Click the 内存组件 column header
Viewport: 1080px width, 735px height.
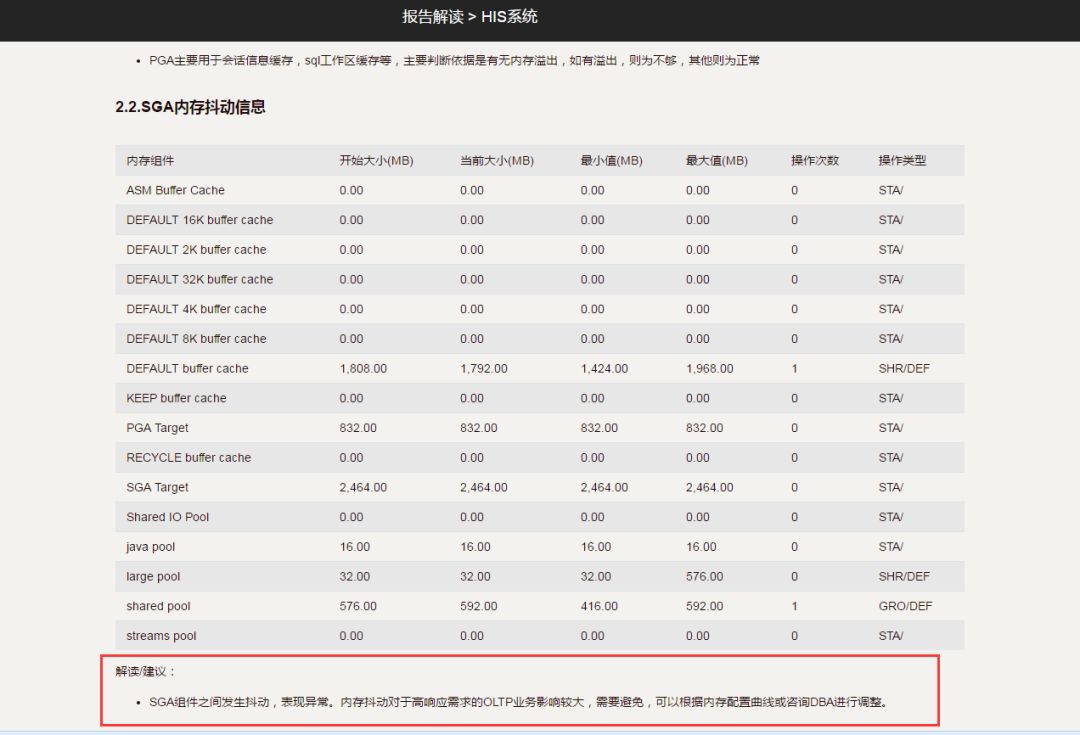(150, 161)
